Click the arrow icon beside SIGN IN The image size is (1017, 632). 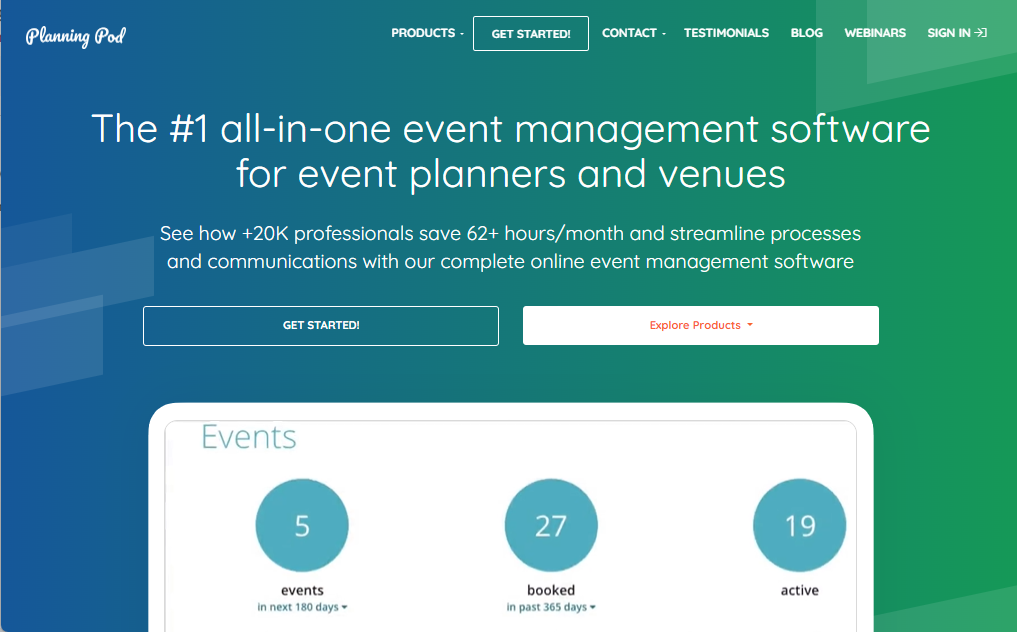coord(980,32)
